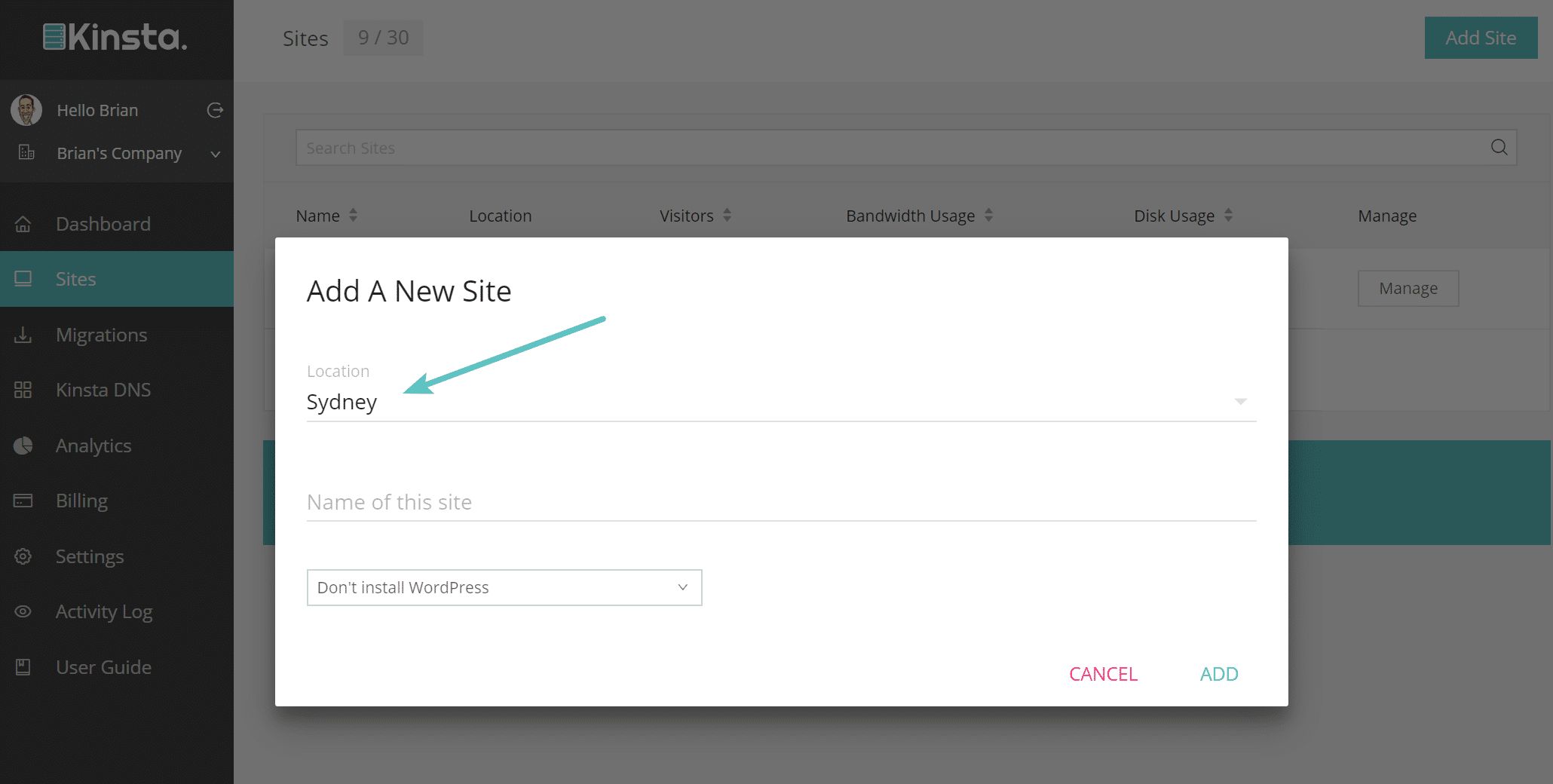Open Analytics section
This screenshot has height=784, width=1553.
click(x=117, y=446)
